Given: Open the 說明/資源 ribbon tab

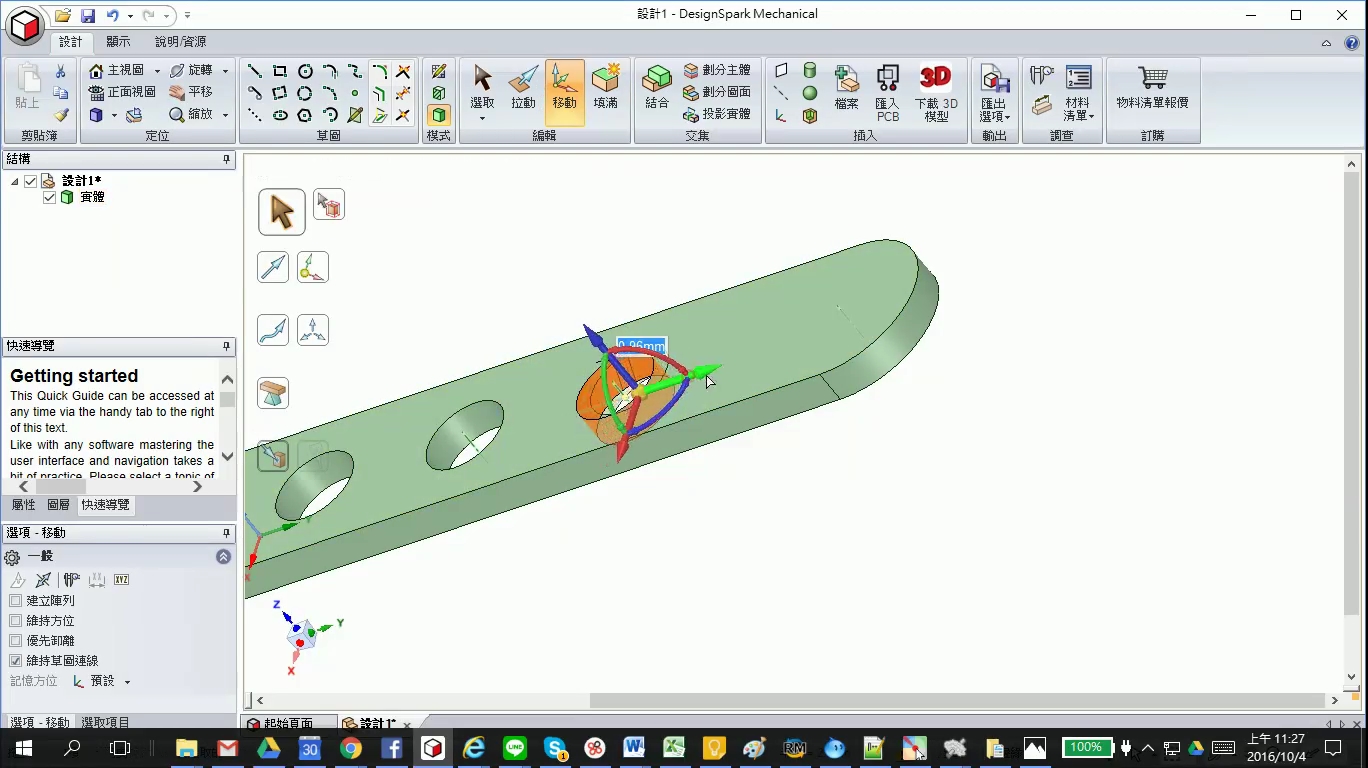Looking at the screenshot, I should click(x=181, y=42).
